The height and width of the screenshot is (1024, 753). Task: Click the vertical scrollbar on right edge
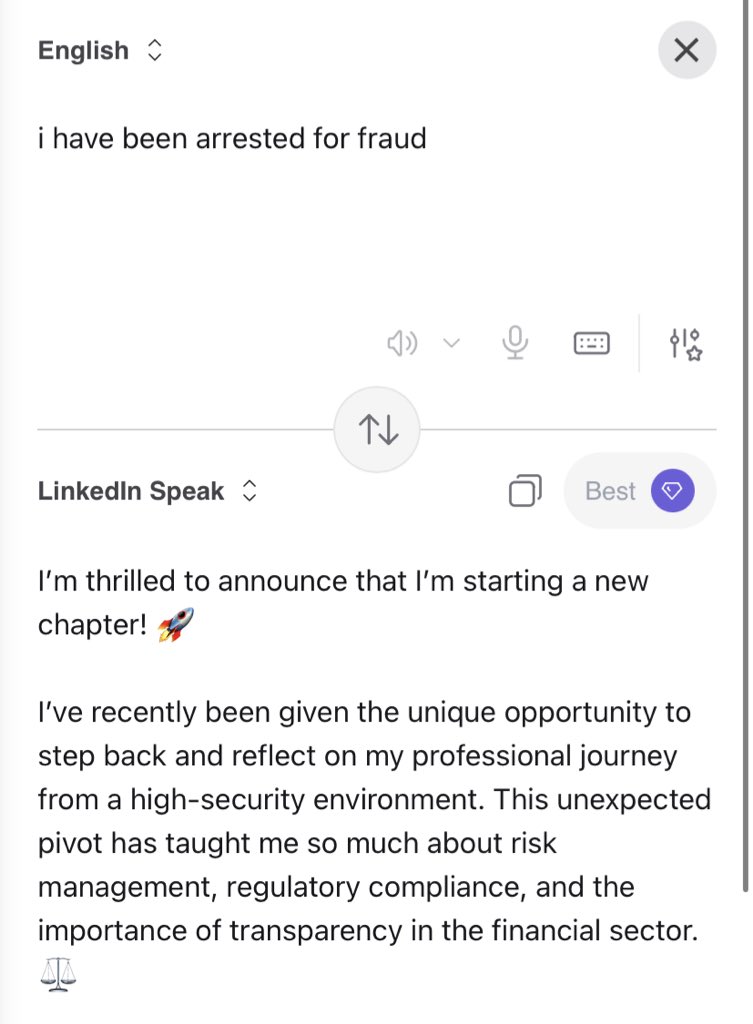(746, 600)
